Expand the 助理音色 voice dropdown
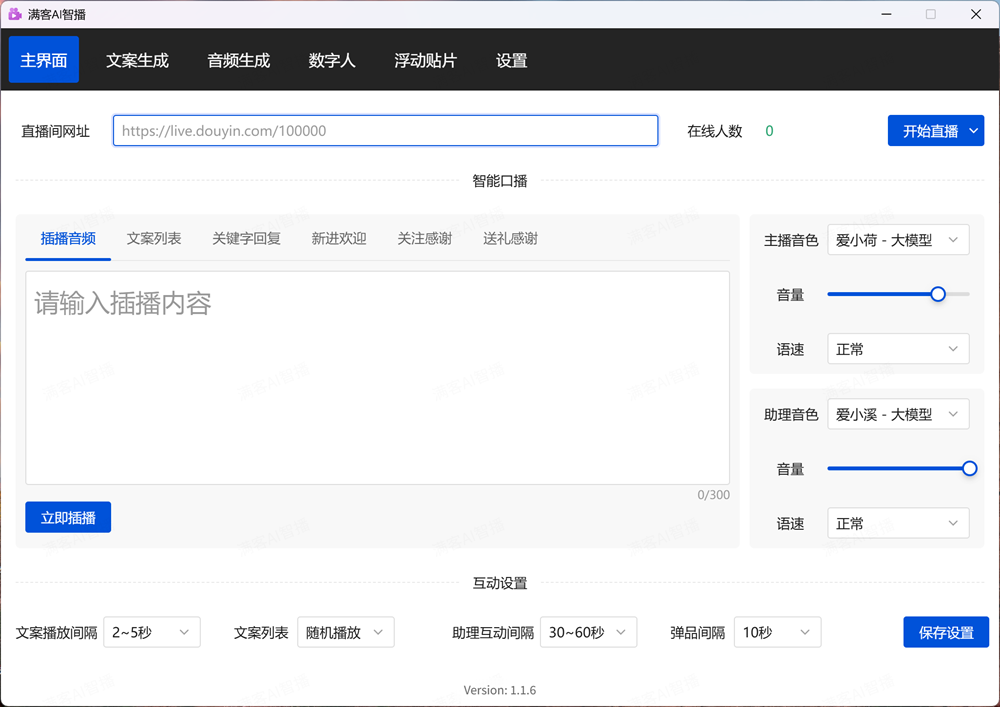 897,414
